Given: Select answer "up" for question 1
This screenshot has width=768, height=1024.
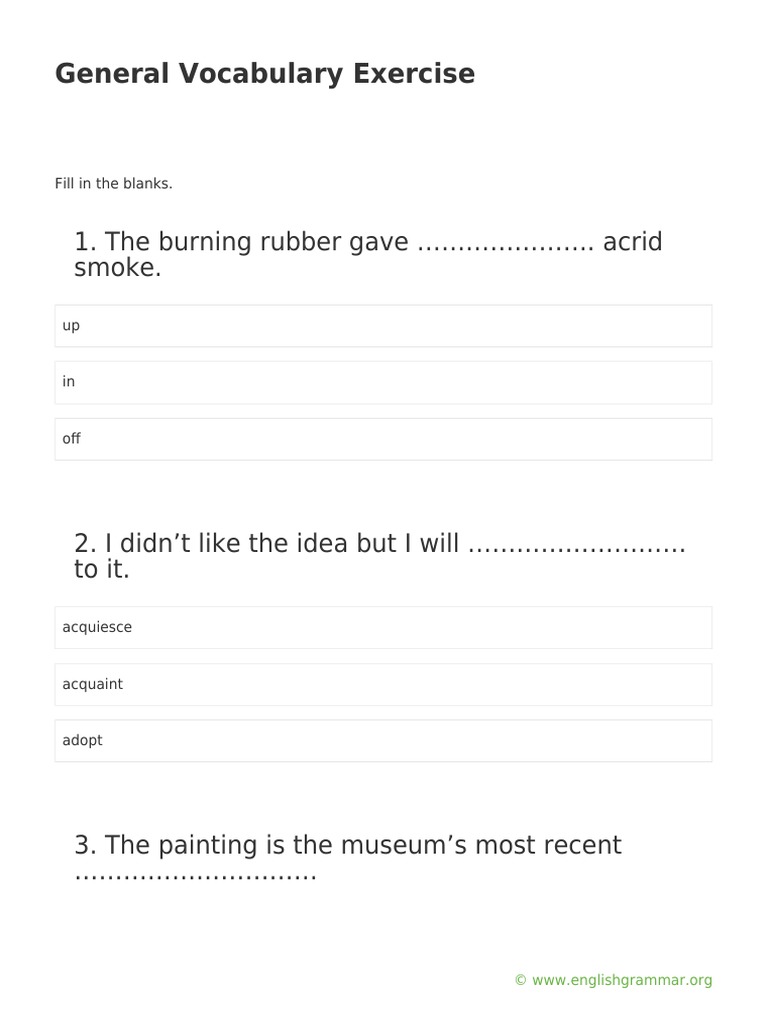Looking at the screenshot, I should point(383,326).
